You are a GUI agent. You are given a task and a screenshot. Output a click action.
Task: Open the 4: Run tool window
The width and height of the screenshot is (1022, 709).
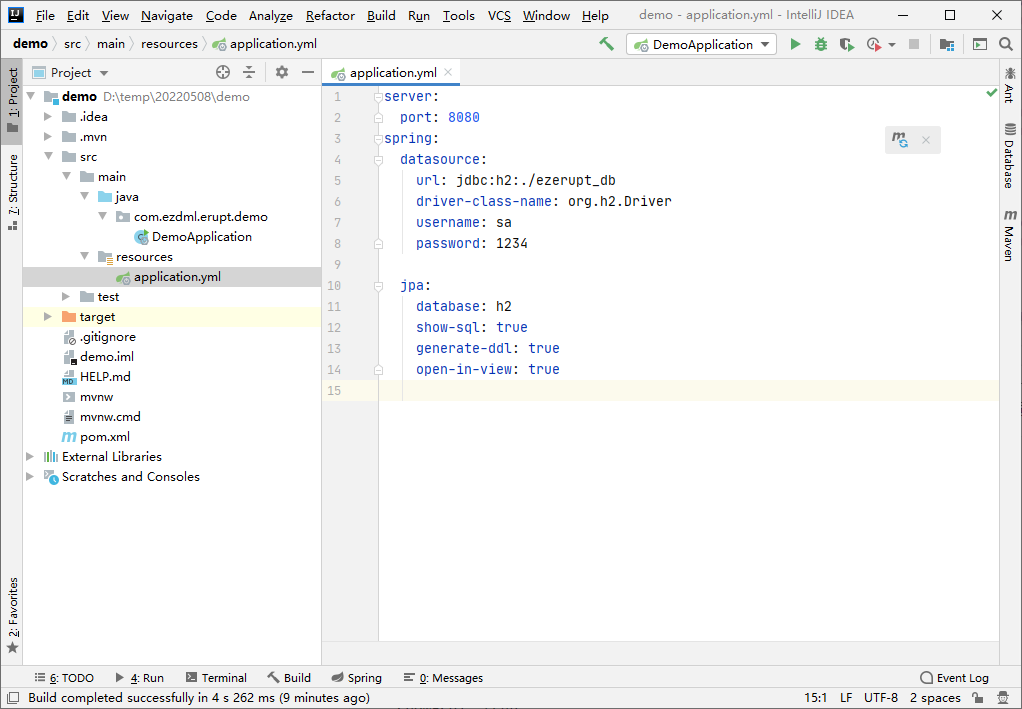[x=139, y=678]
